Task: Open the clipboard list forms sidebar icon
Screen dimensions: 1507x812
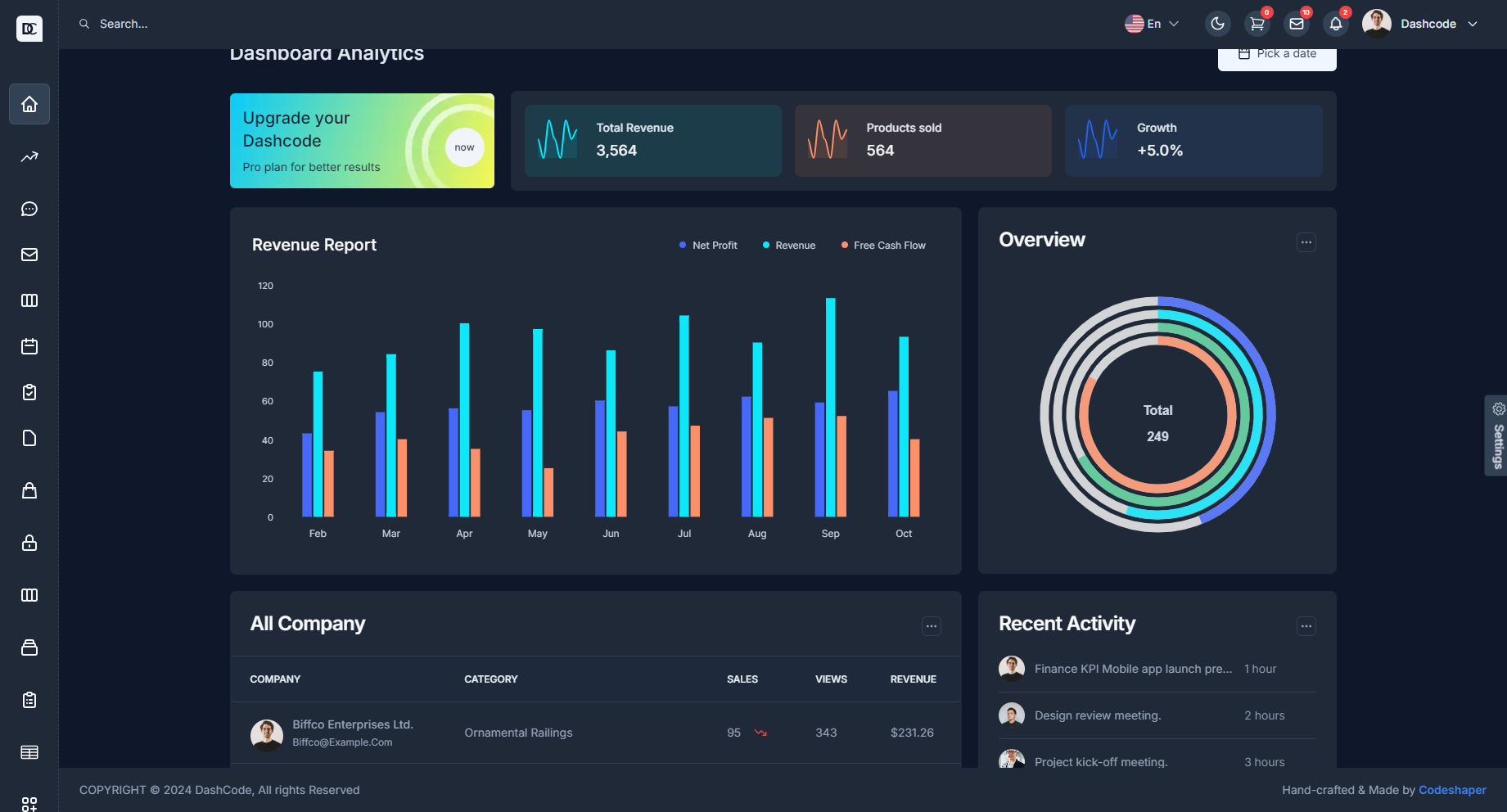Action: point(29,700)
